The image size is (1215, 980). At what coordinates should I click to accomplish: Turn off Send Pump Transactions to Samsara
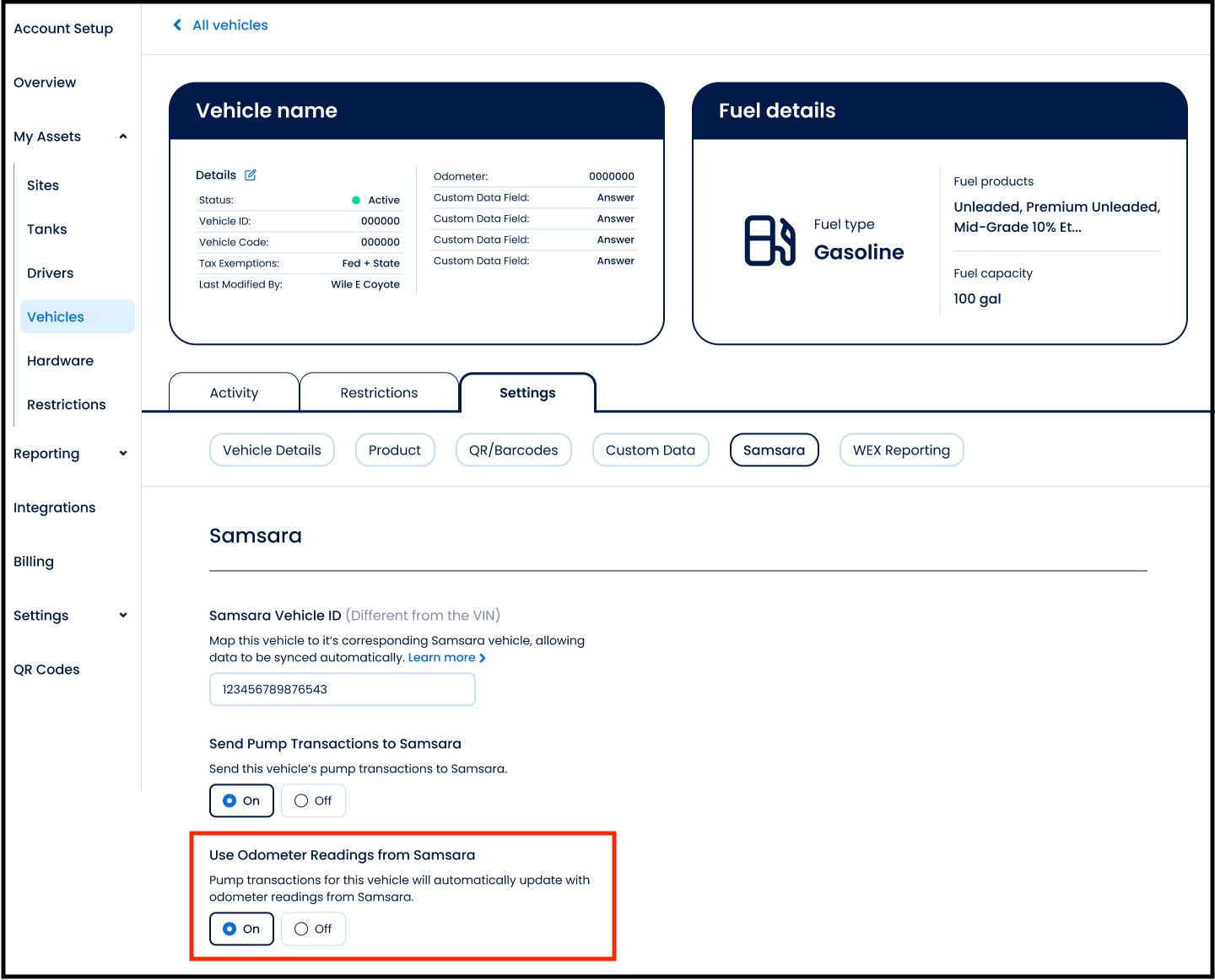[x=313, y=800]
